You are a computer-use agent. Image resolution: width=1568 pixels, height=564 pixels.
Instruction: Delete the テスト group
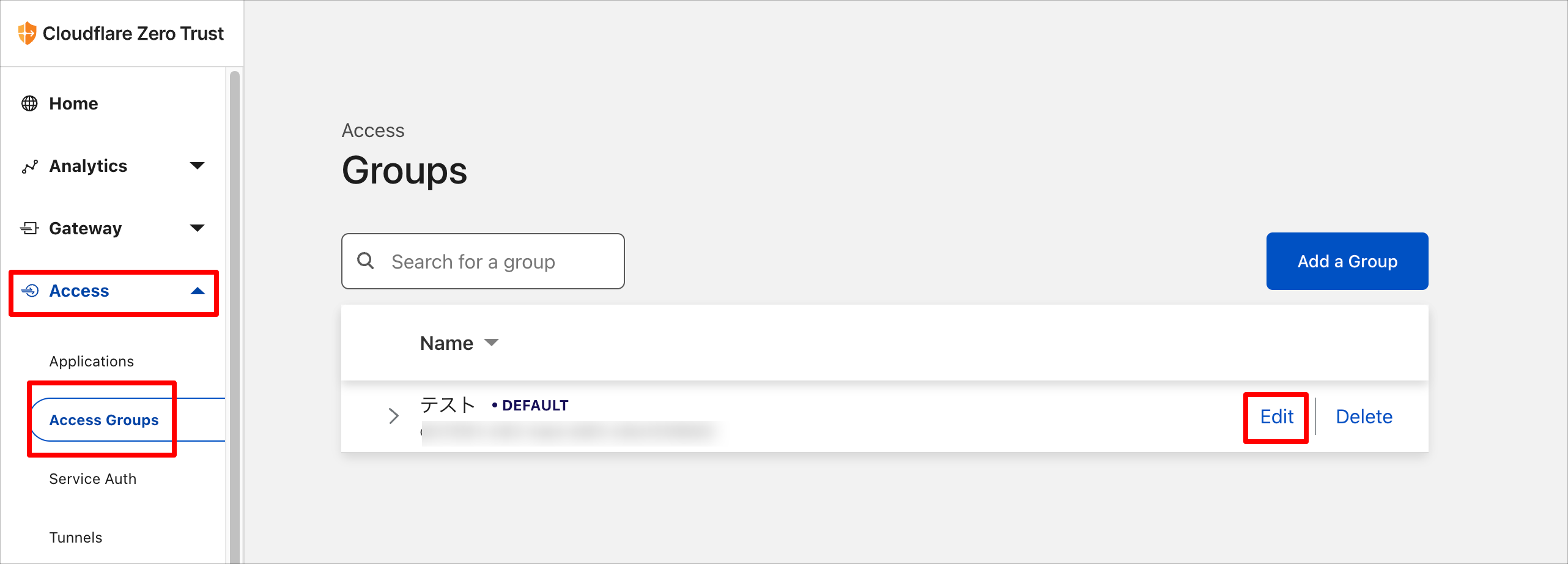(x=1364, y=417)
